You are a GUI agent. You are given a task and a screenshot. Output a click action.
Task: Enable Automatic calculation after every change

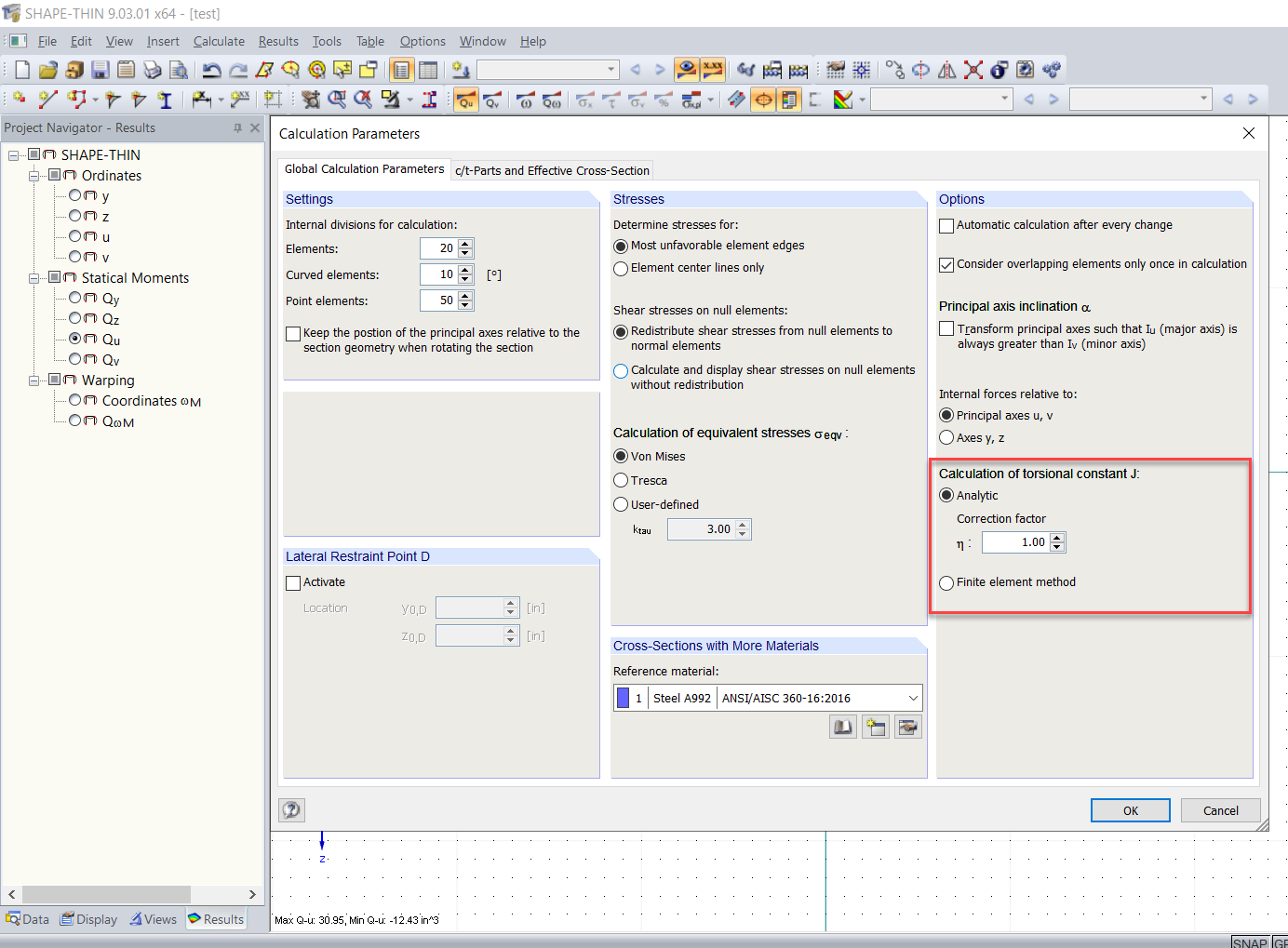coord(946,225)
